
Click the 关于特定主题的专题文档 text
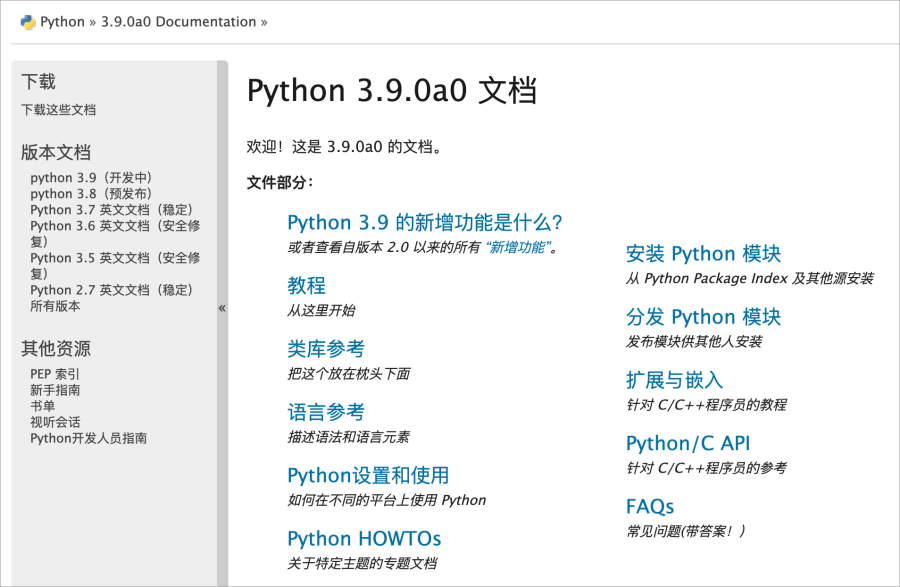pyautogui.click(x=362, y=563)
